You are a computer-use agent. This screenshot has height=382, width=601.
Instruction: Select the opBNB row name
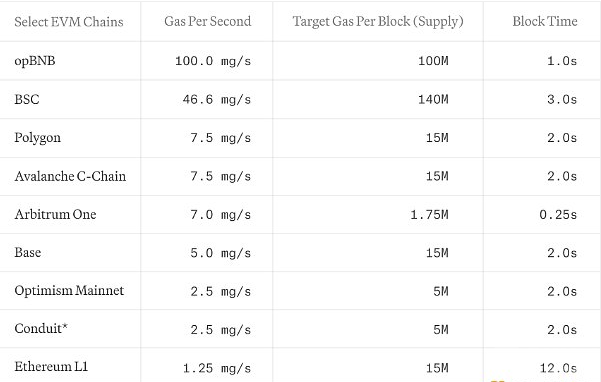(35, 61)
